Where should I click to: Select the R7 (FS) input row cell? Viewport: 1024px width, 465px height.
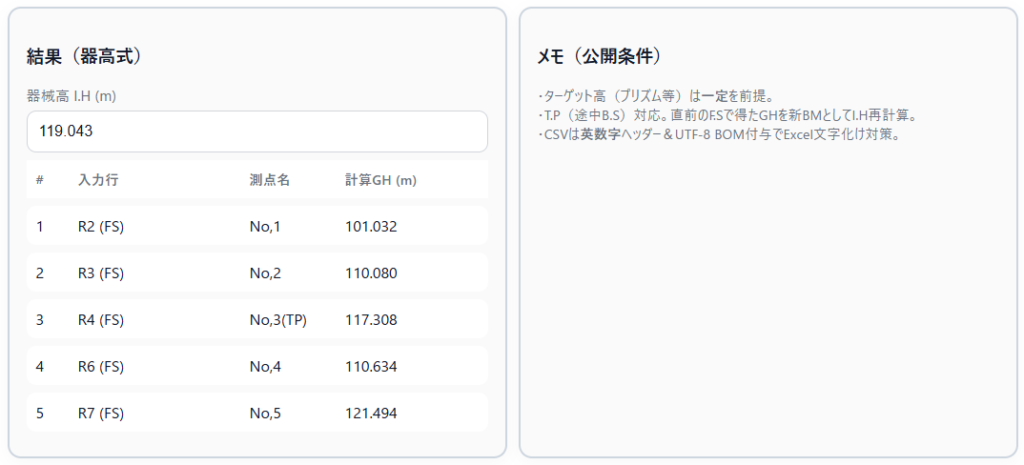[x=100, y=413]
